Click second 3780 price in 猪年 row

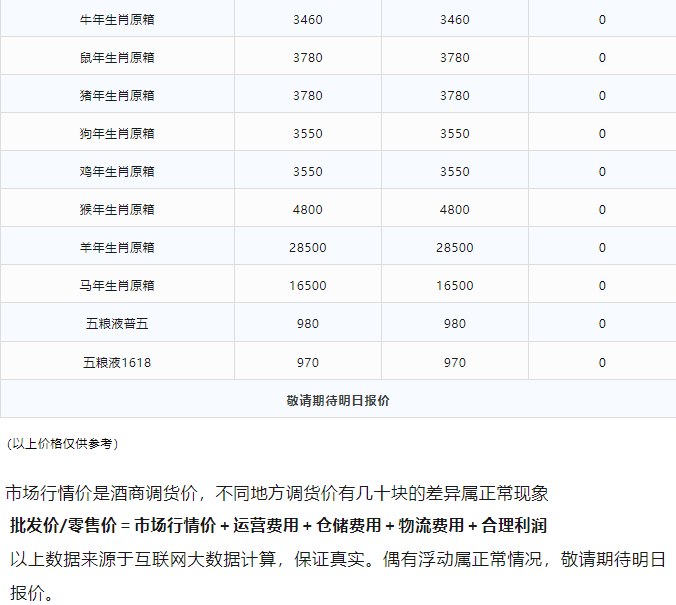click(454, 96)
